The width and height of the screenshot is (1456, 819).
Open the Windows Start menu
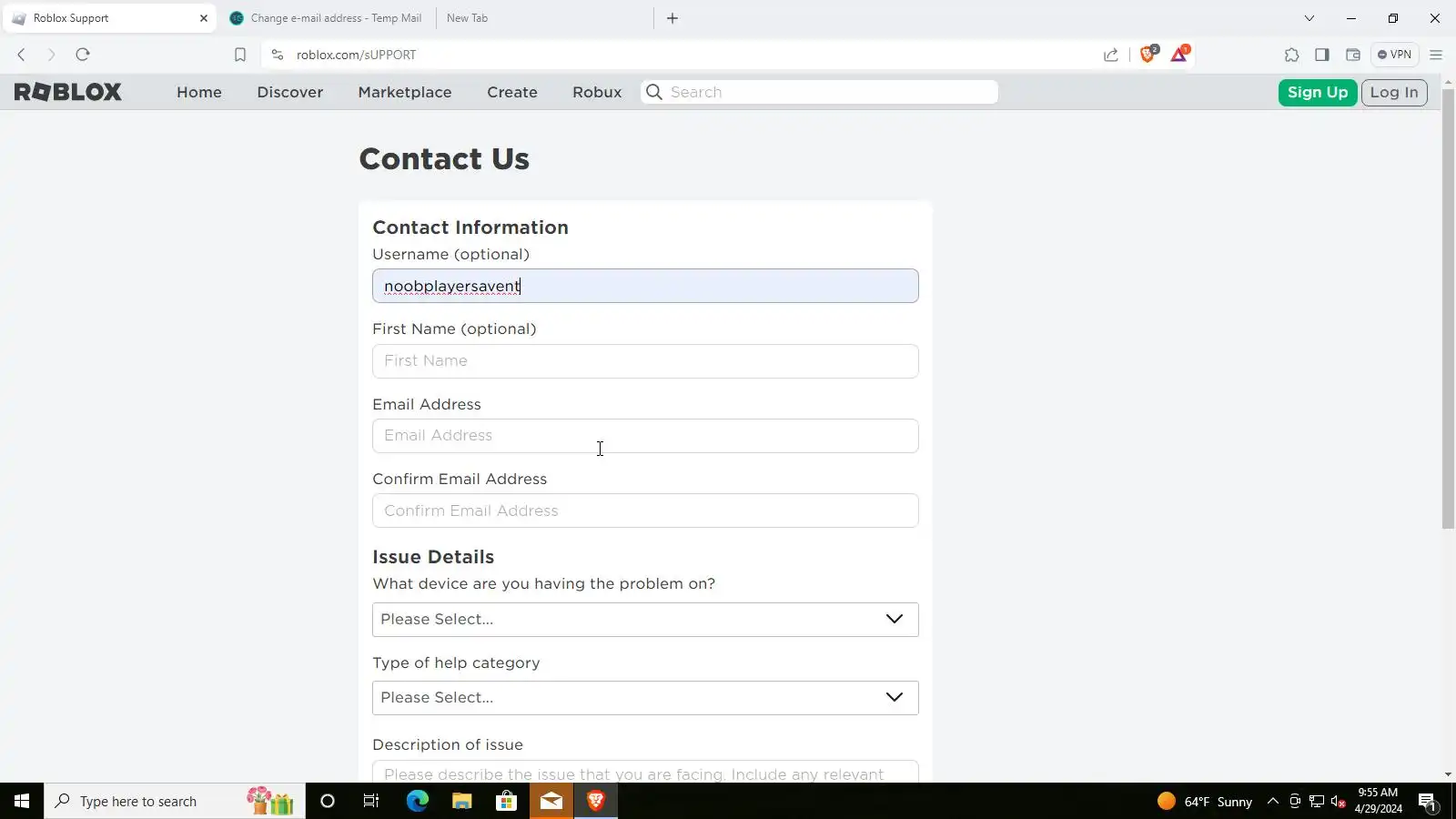(22, 801)
